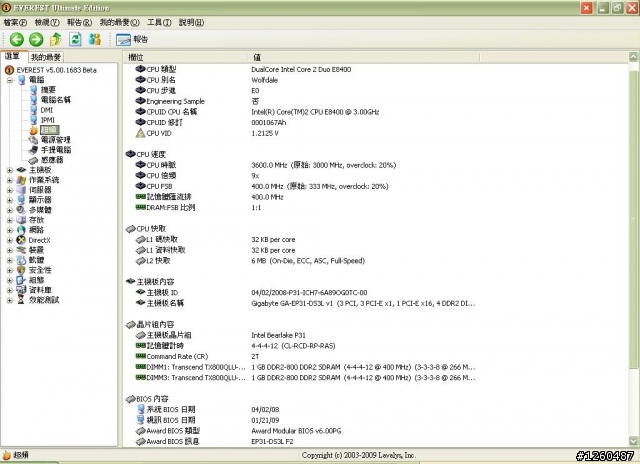Image resolution: width=640 pixels, height=464 pixels.
Task: Click the scroll down arrow of the scrollbar
Action: click(633, 441)
